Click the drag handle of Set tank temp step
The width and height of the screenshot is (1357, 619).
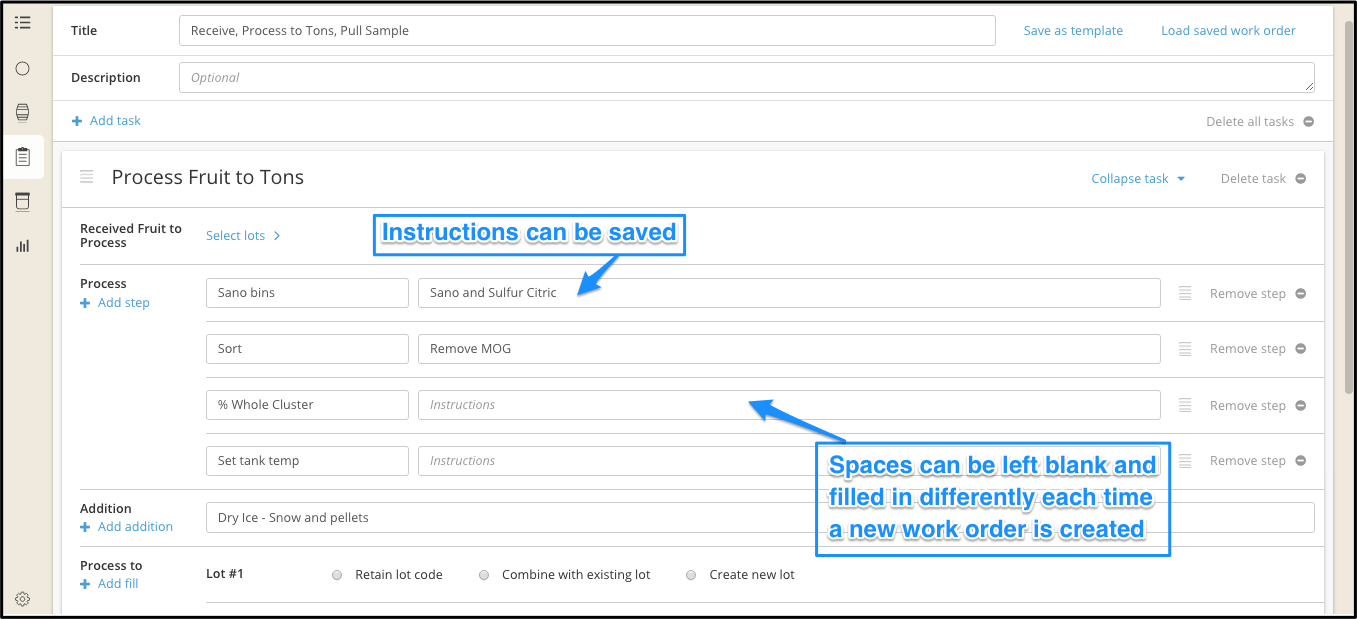1185,461
